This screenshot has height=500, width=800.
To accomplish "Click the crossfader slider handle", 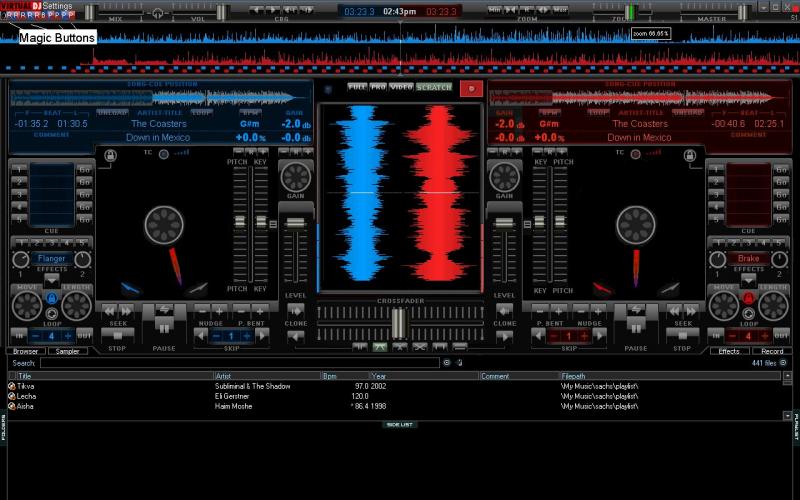I will click(x=399, y=322).
